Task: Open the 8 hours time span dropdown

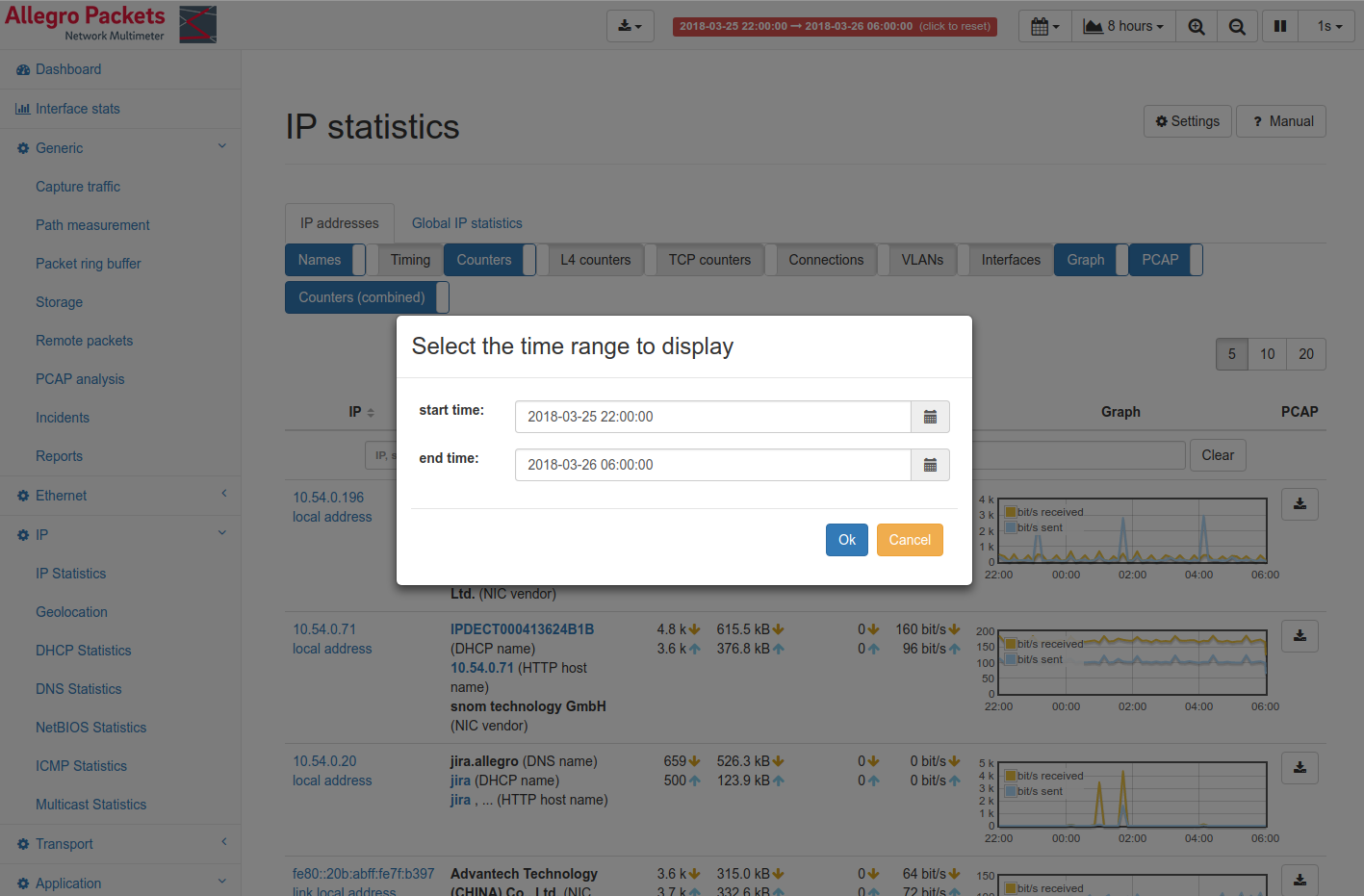Action: pyautogui.click(x=1123, y=27)
